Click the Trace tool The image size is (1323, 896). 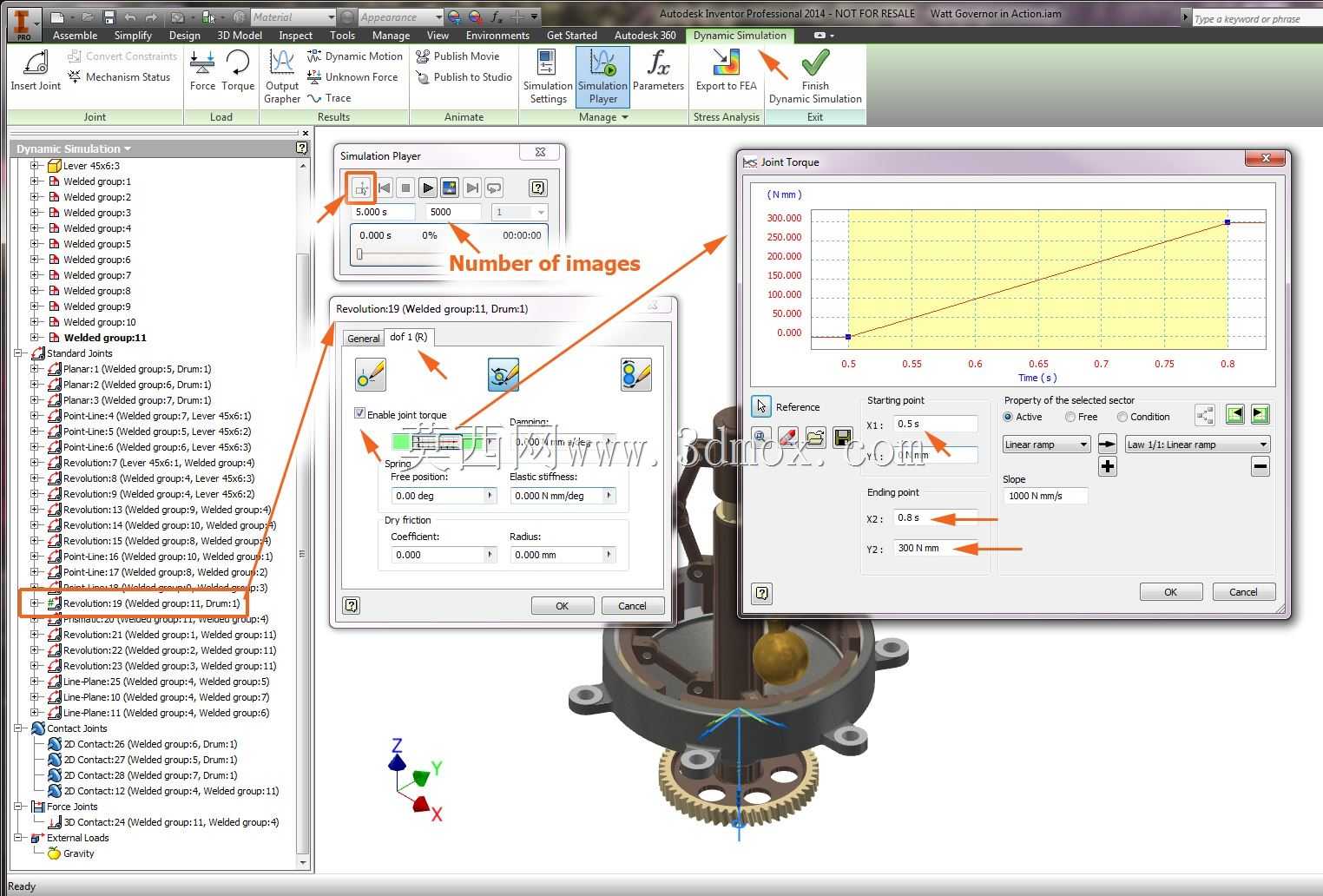(329, 98)
